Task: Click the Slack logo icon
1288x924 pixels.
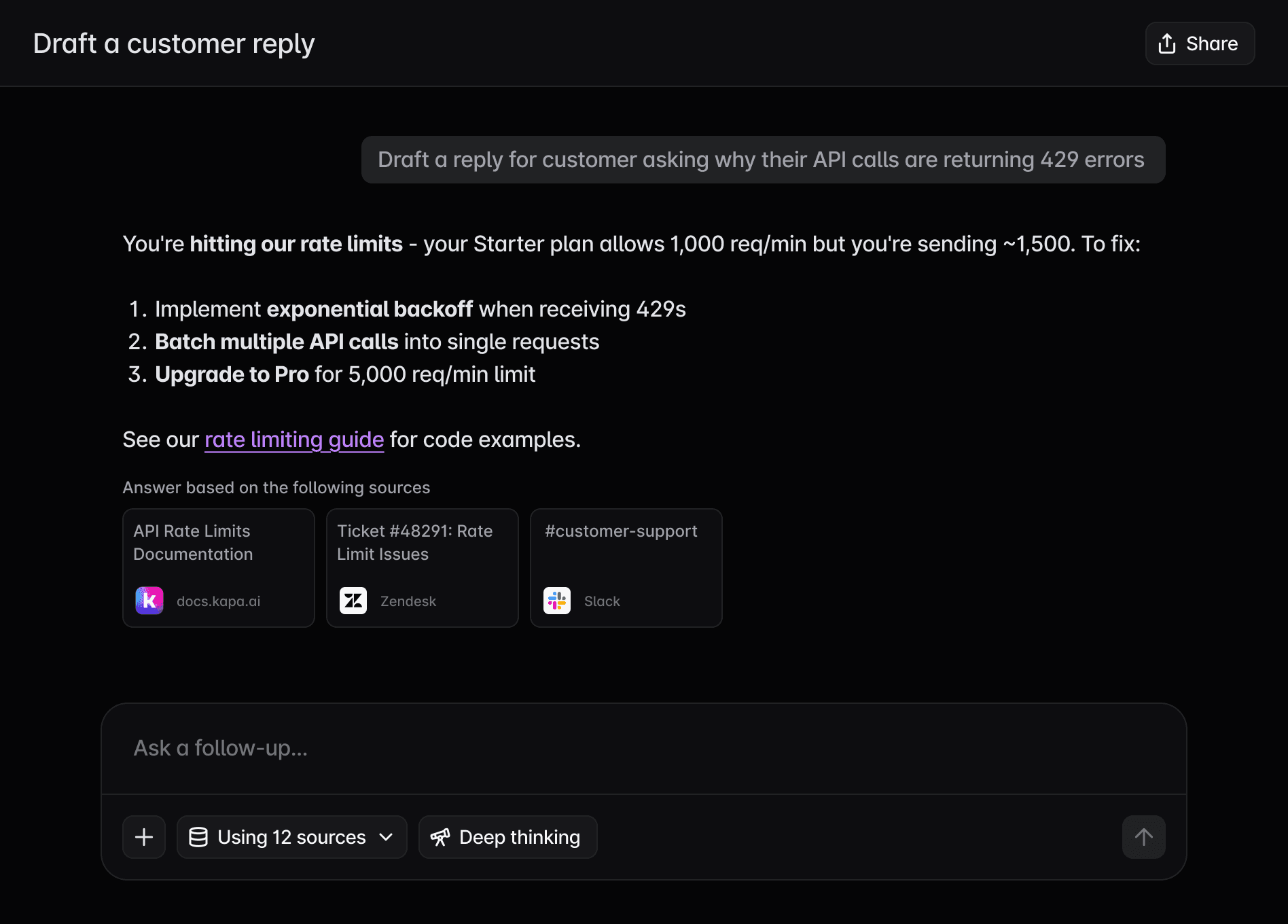Action: pos(557,601)
